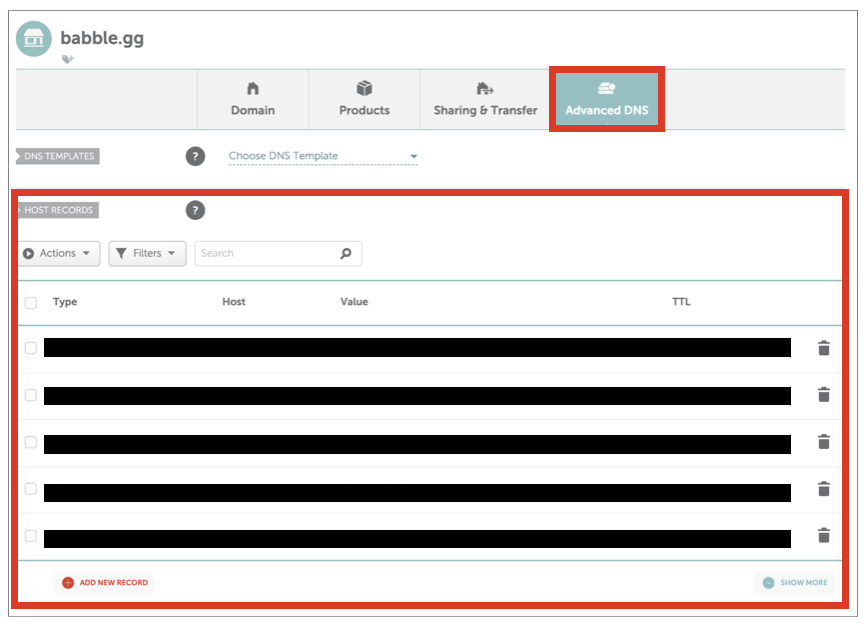This screenshot has width=867, height=628.
Task: Open the DNS Templates help question mark
Action: click(x=195, y=156)
